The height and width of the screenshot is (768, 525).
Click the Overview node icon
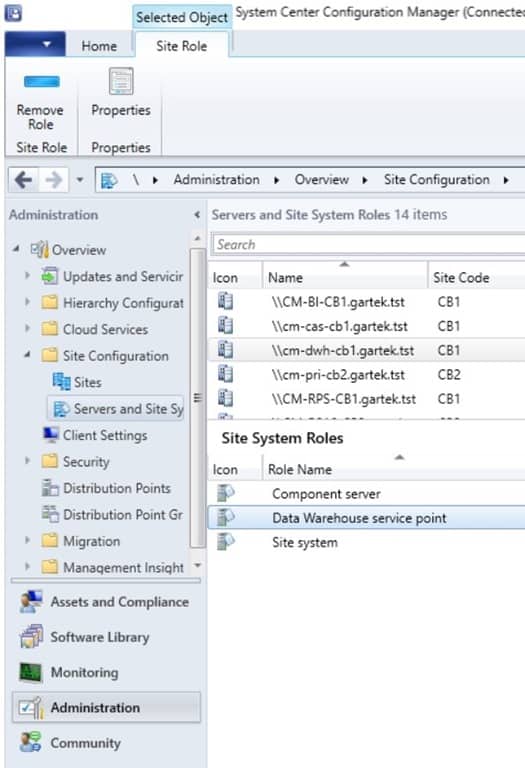[40, 250]
